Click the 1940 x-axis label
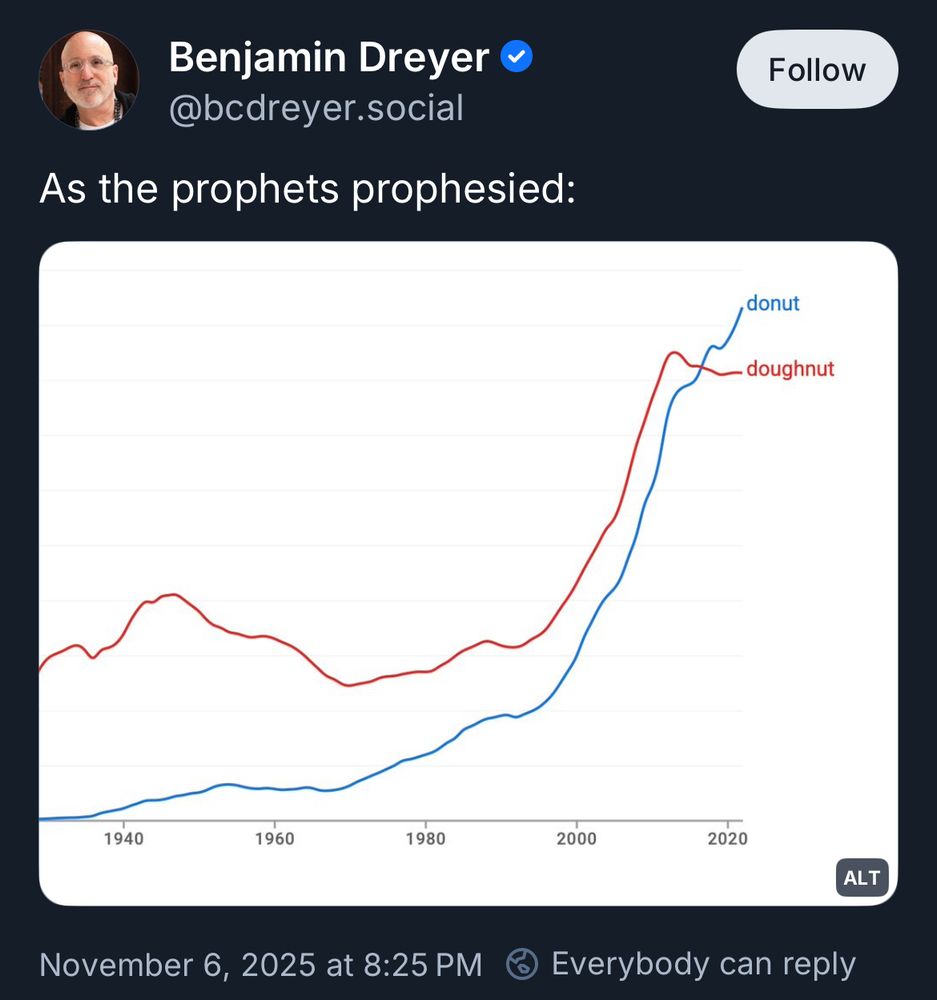The image size is (937, 1000). tap(123, 839)
